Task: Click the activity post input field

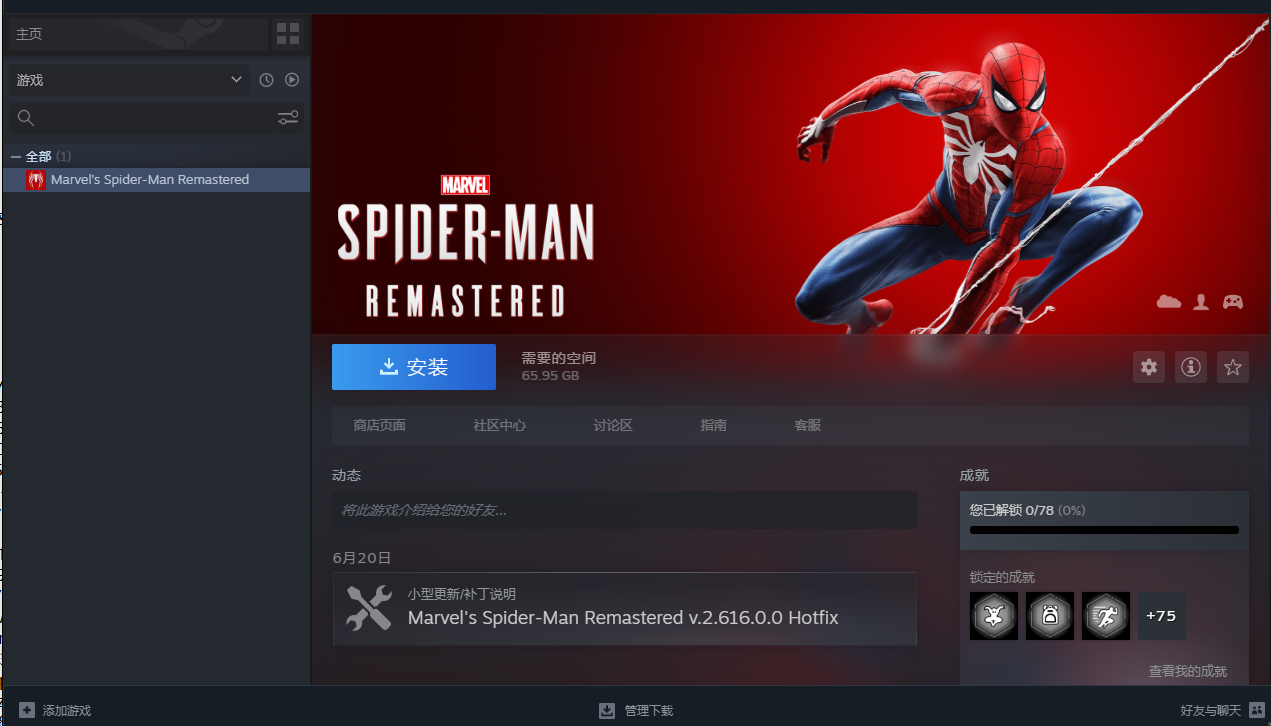Action: [625, 510]
